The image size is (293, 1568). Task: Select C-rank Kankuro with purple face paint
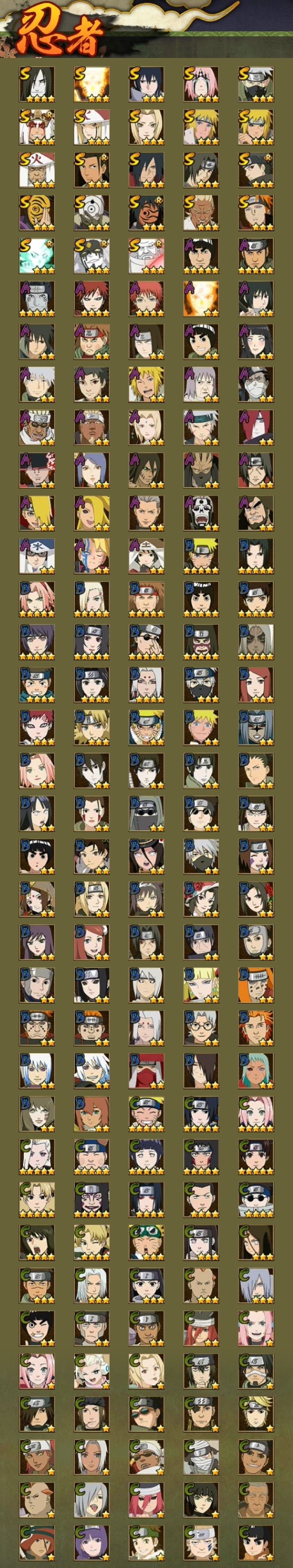[91, 1199]
